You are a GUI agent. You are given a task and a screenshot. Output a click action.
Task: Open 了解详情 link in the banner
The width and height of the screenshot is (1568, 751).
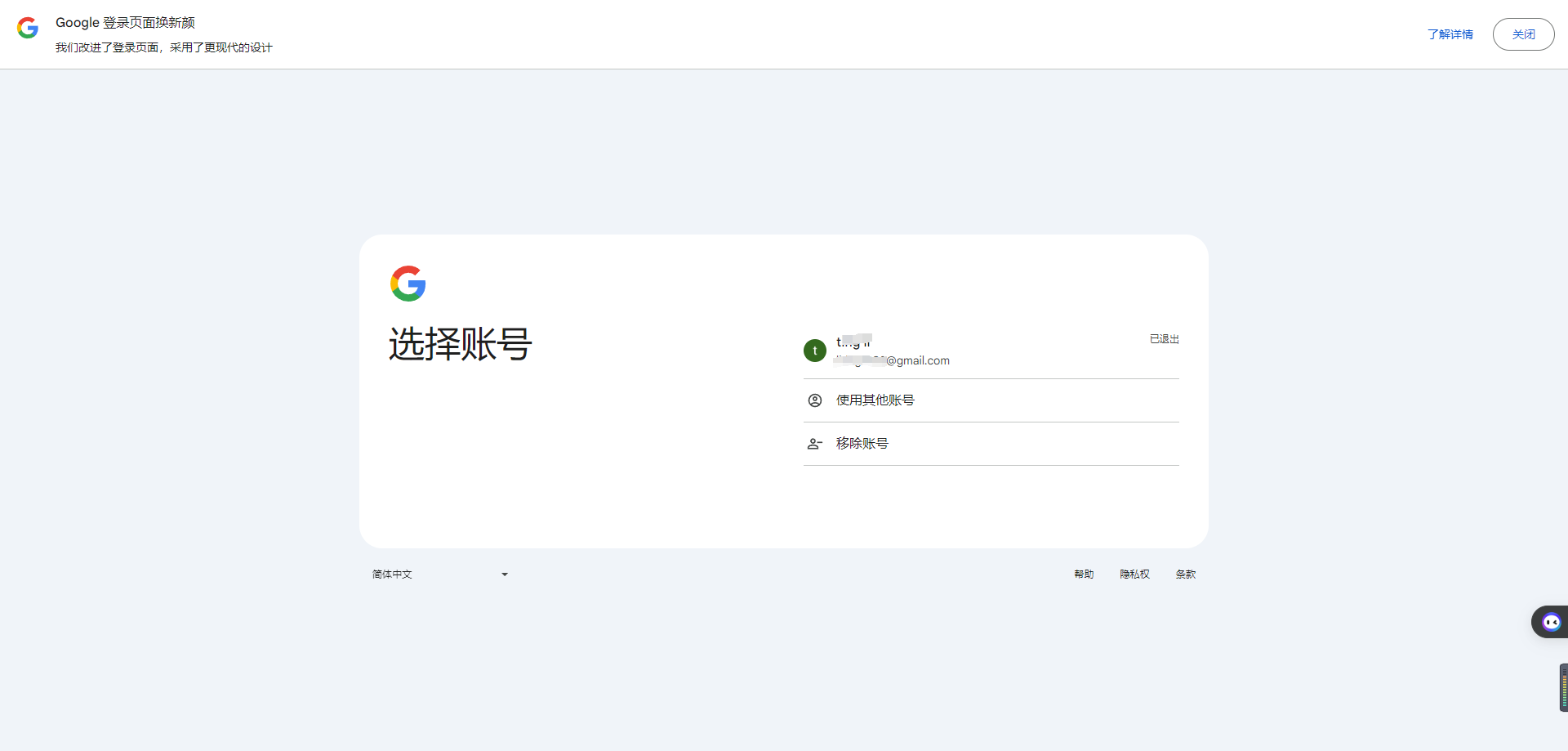pyautogui.click(x=1450, y=34)
